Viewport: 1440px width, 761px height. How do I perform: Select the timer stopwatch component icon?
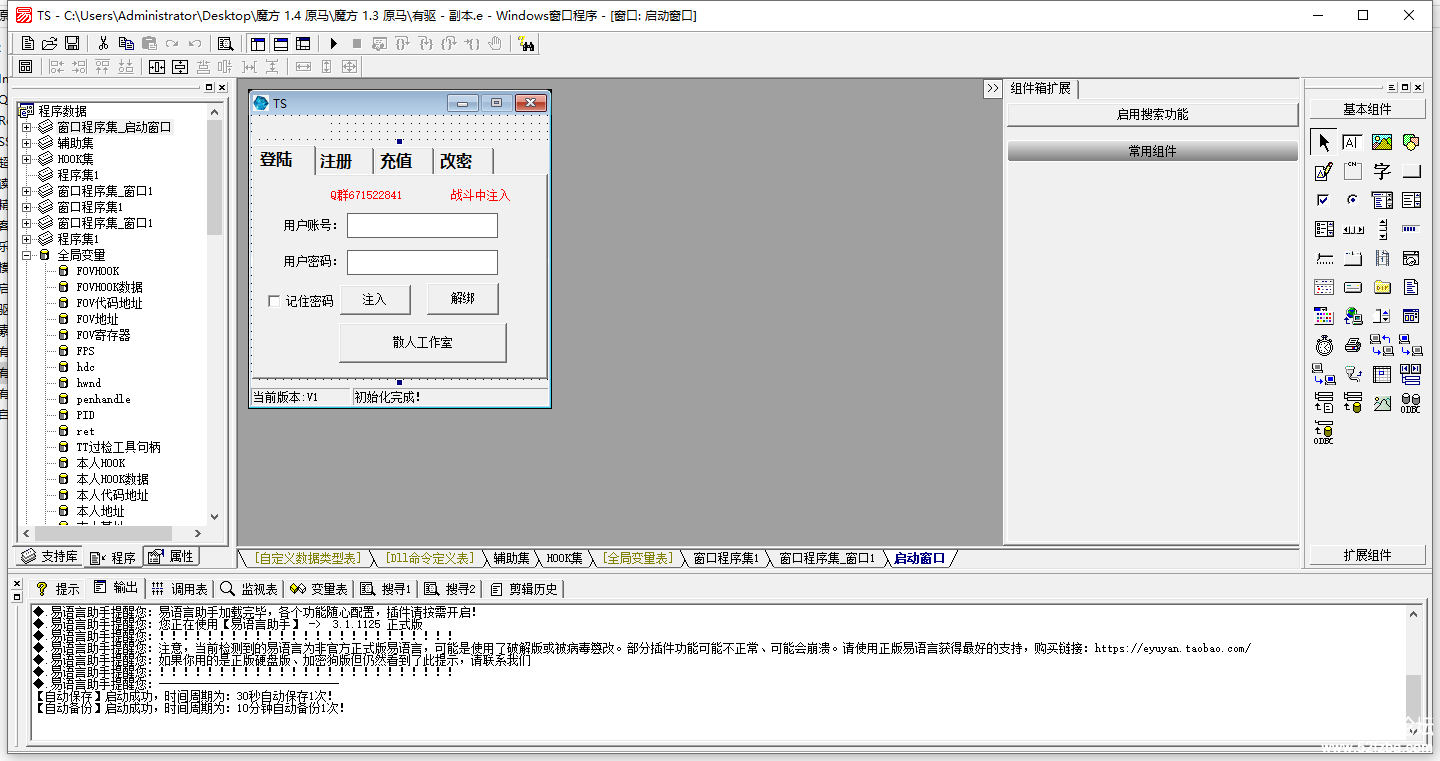click(1324, 345)
